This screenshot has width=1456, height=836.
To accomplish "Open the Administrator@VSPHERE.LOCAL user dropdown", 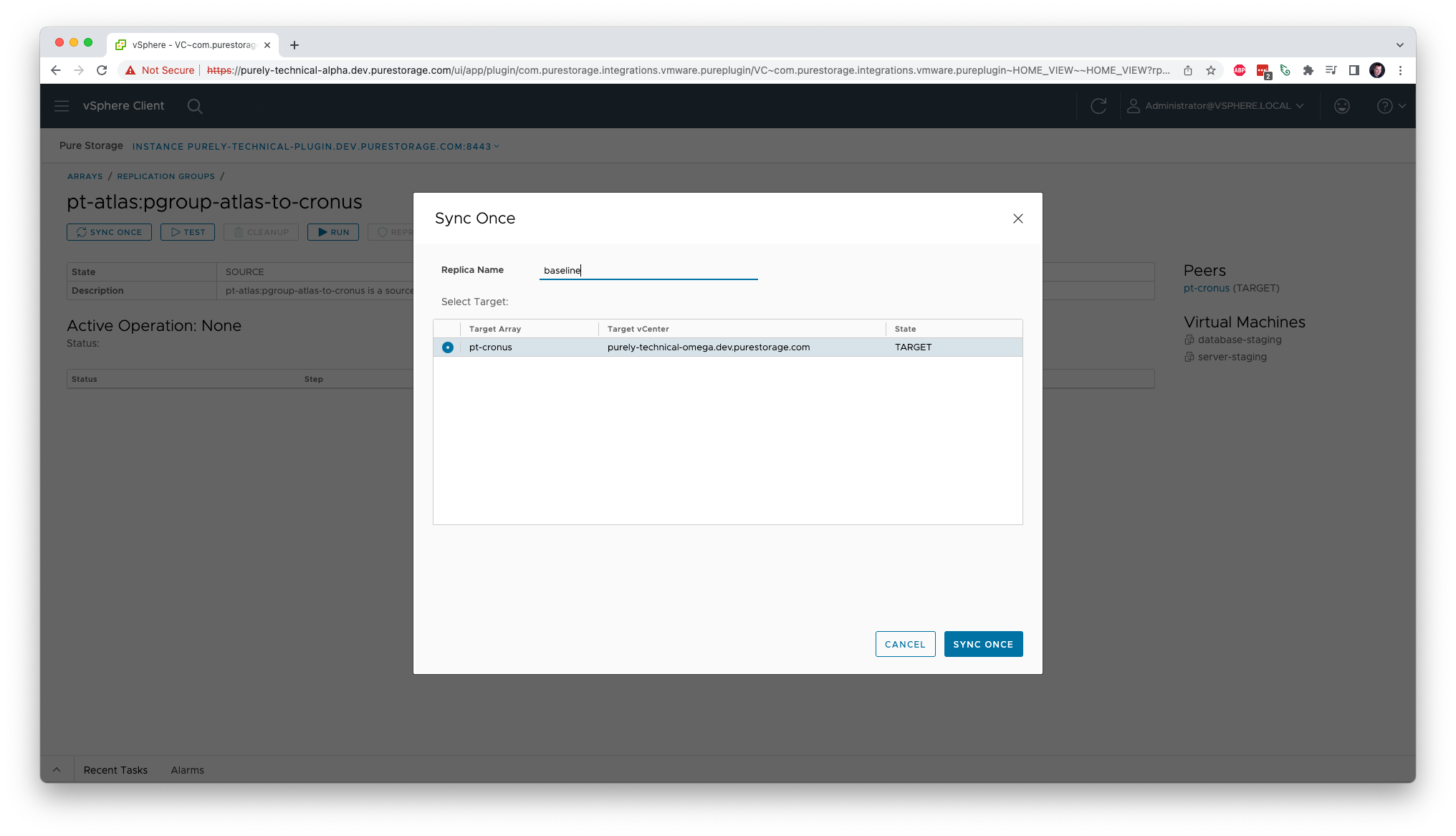I will pyautogui.click(x=1216, y=106).
